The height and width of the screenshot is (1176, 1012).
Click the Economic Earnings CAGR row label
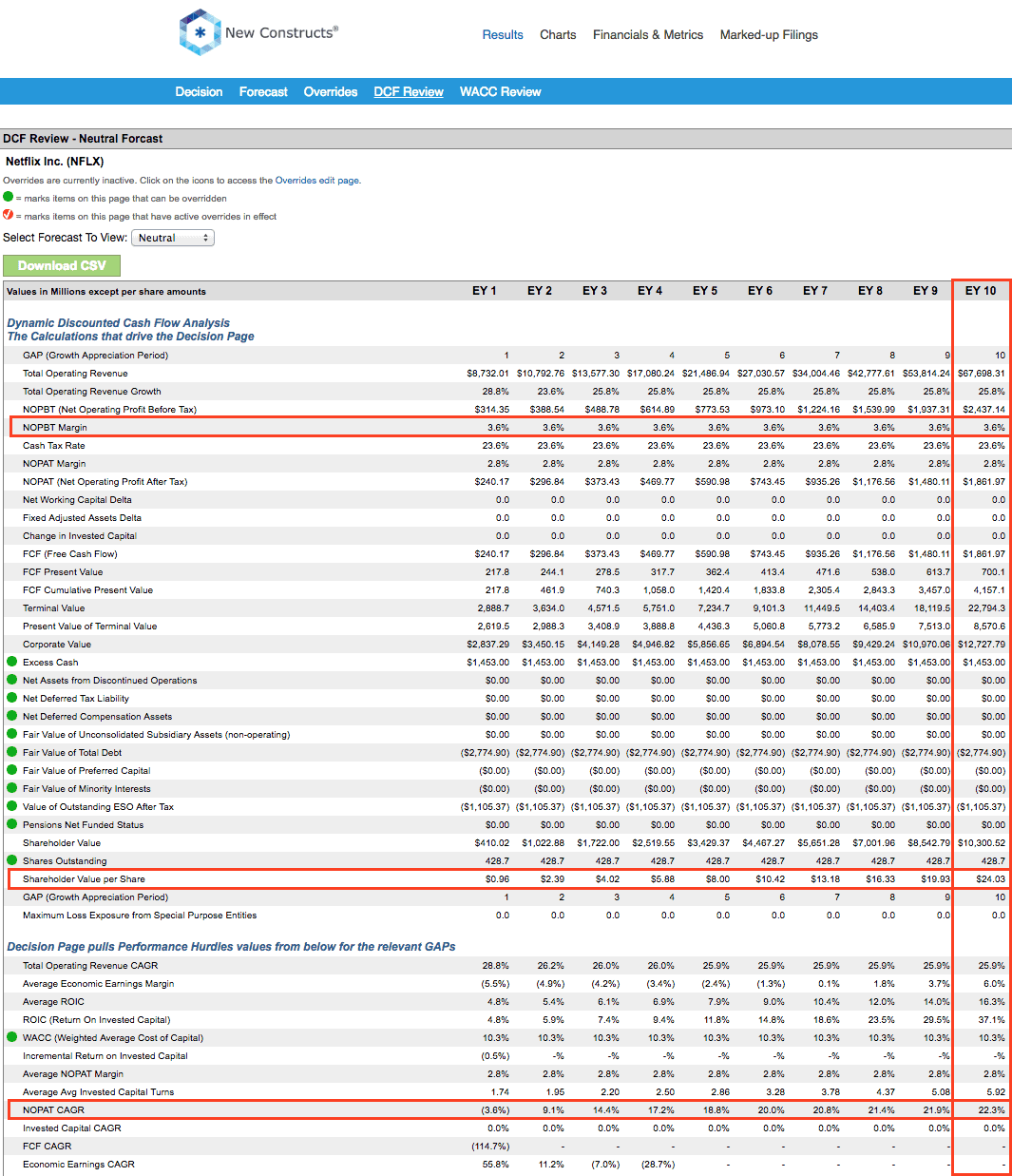79,1165
